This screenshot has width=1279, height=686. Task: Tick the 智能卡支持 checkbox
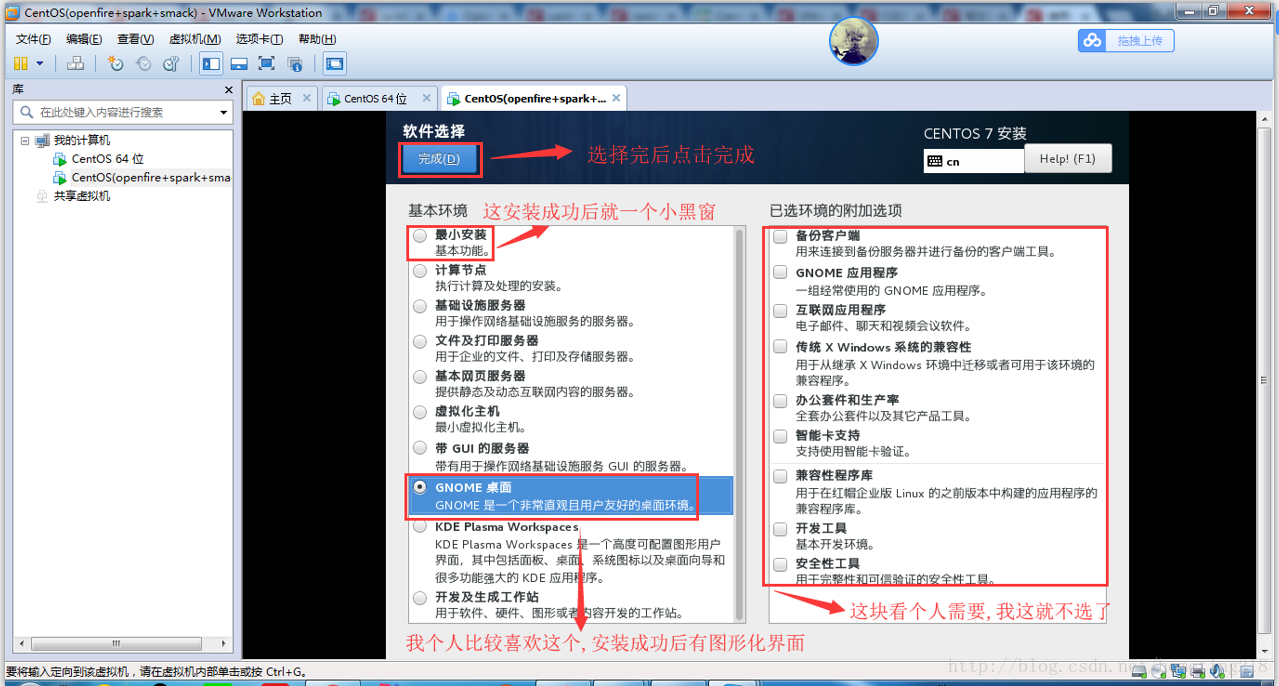(x=780, y=436)
